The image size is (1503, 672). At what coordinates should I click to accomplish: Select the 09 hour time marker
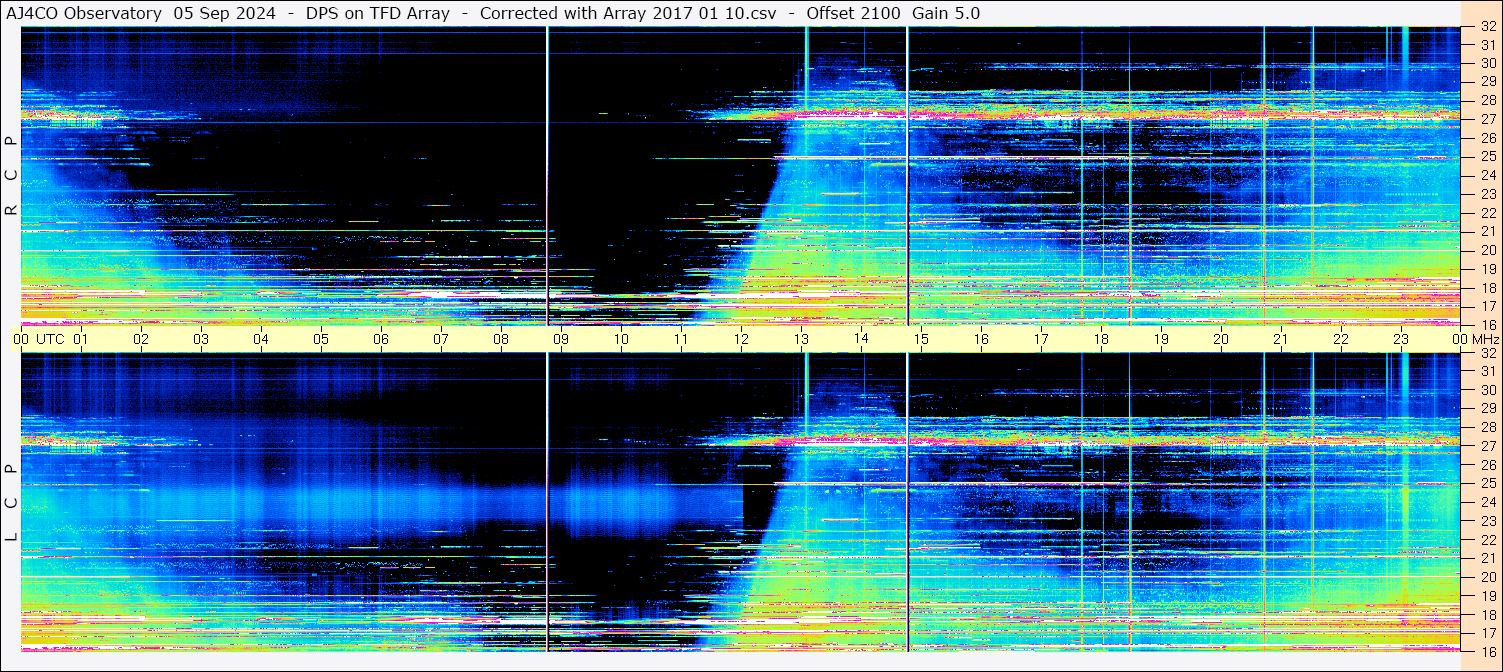click(561, 339)
